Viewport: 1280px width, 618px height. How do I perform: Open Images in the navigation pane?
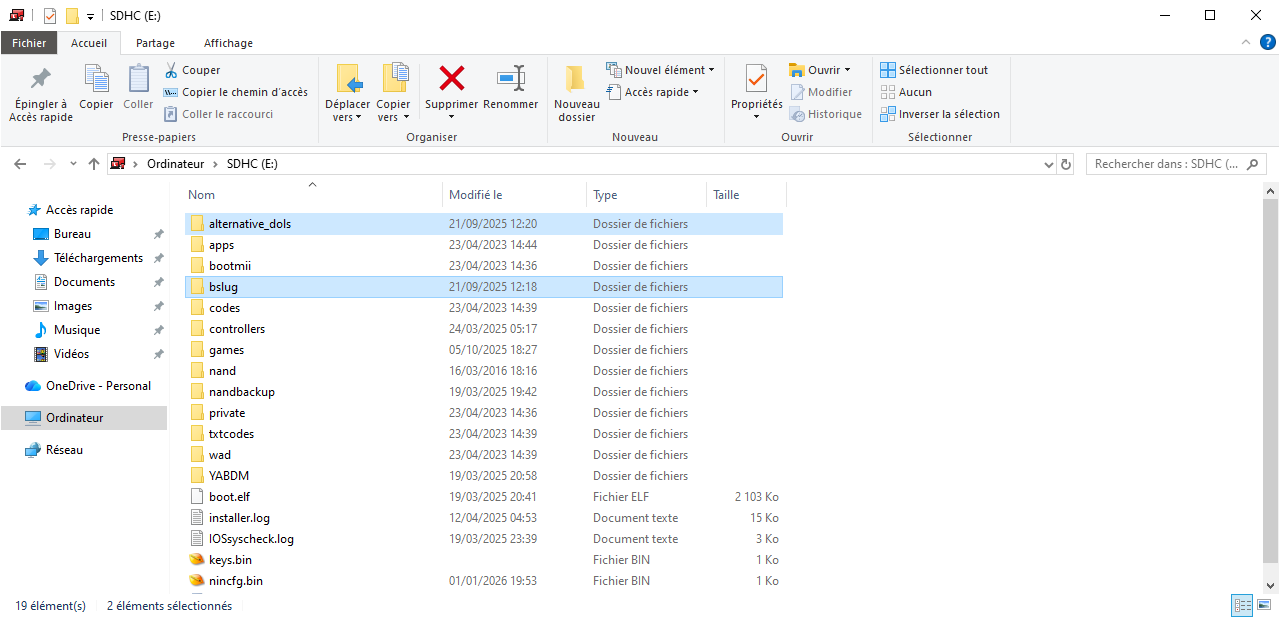click(73, 306)
